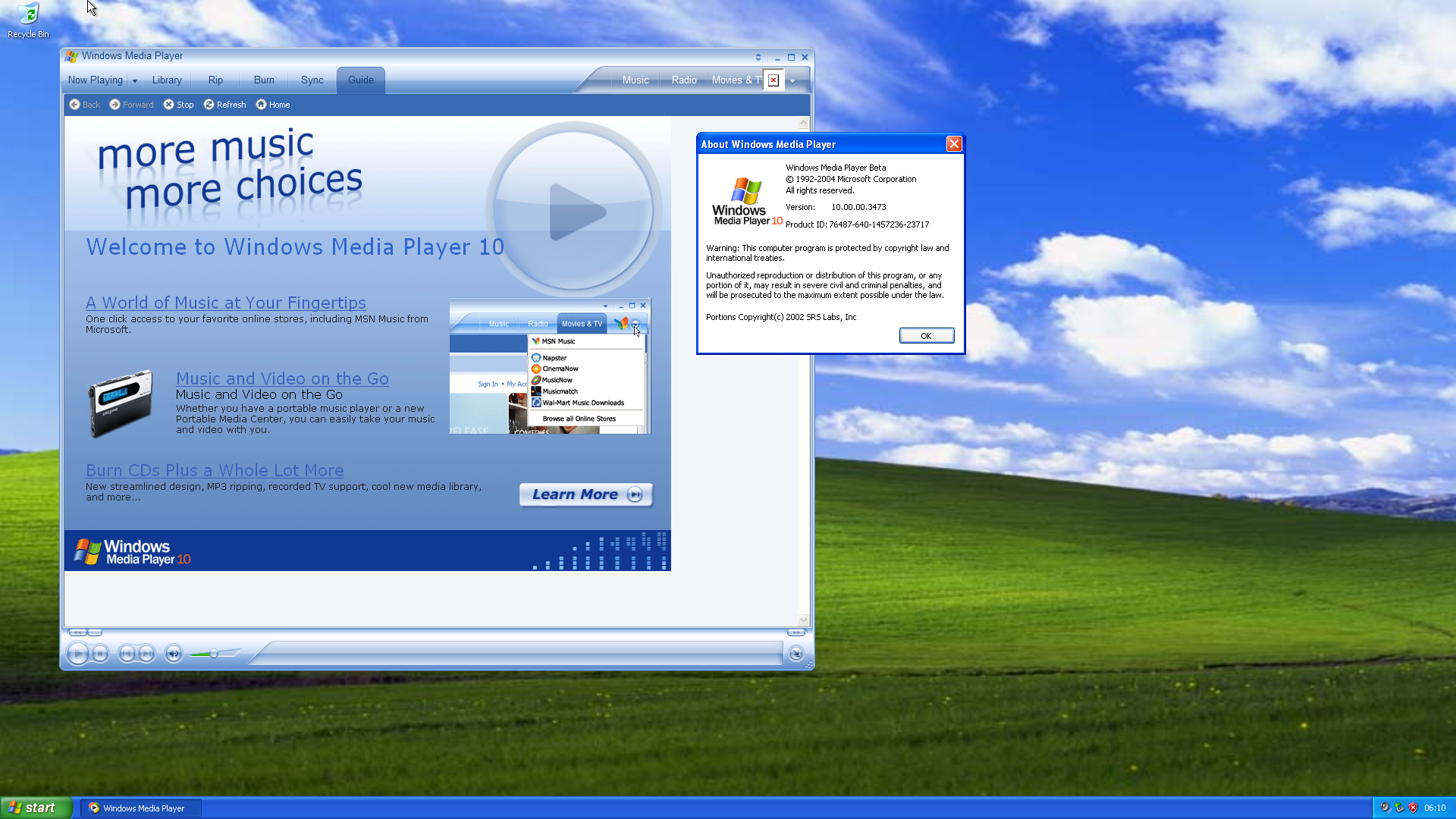Screen dimensions: 1456x819
Task: Click the Windows Media Player title bar icon
Action: coord(71,56)
